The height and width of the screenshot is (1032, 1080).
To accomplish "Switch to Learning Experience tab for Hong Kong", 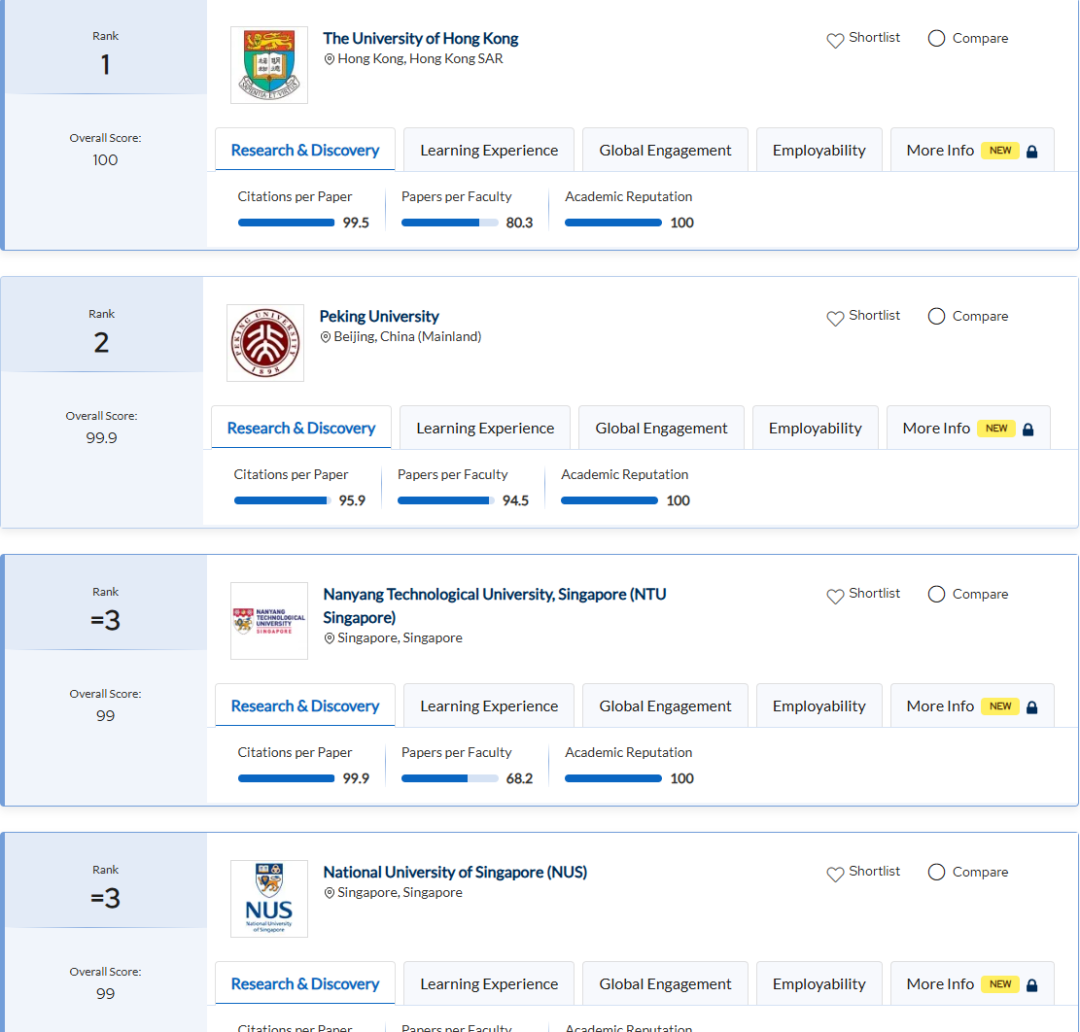I will tap(489, 151).
